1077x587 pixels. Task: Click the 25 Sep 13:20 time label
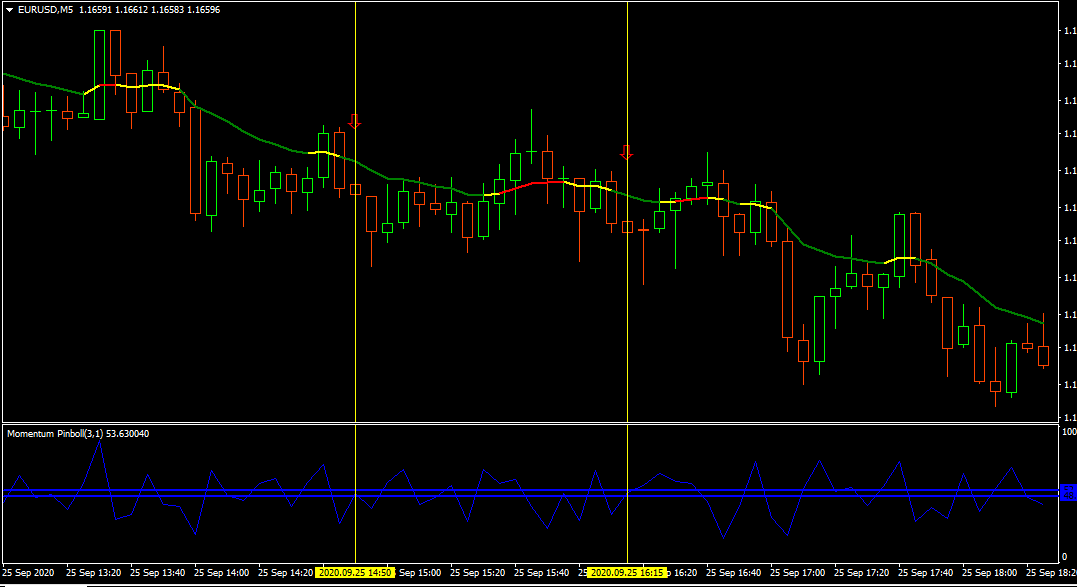coord(93,573)
